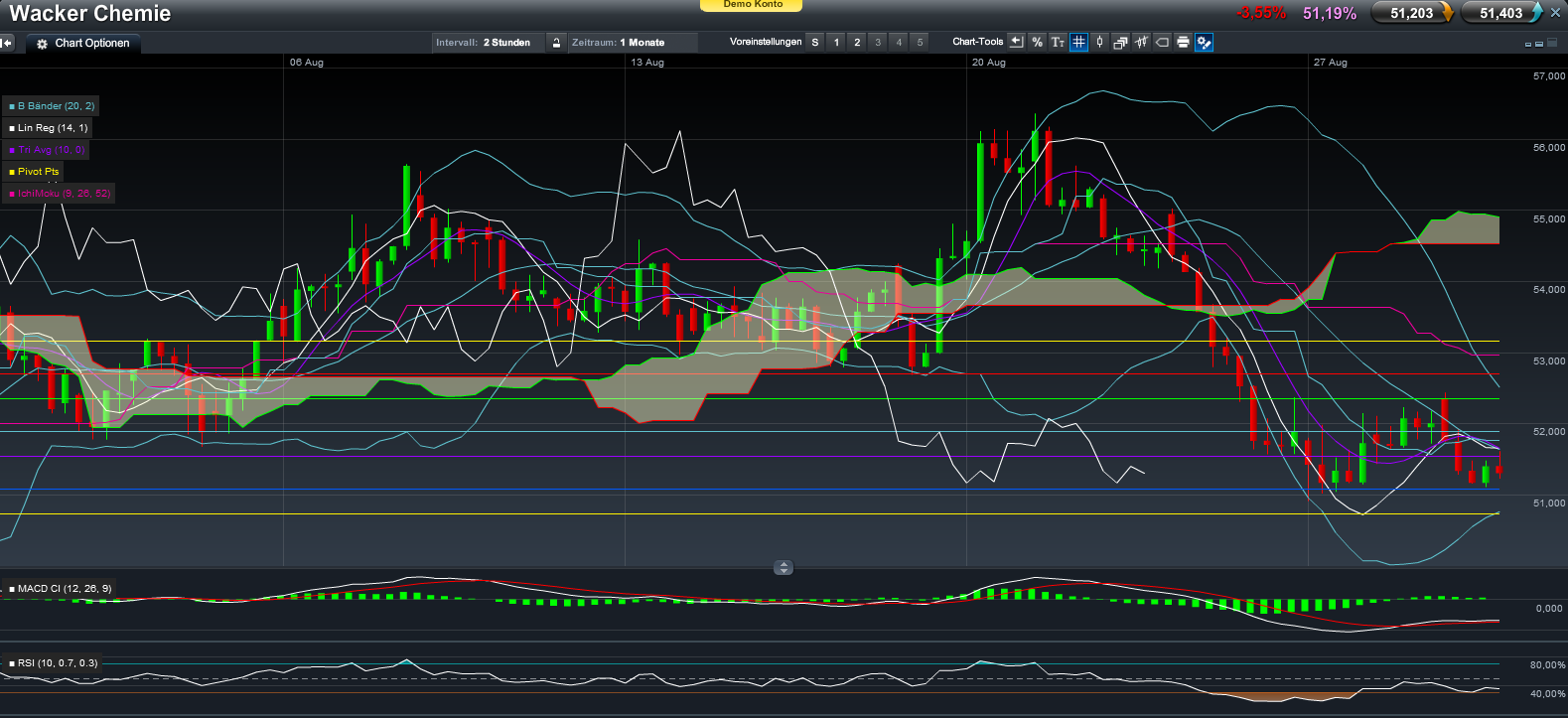
Task: Click the Ichimoku (9, 26, 52) legend label
Action: coord(60,194)
